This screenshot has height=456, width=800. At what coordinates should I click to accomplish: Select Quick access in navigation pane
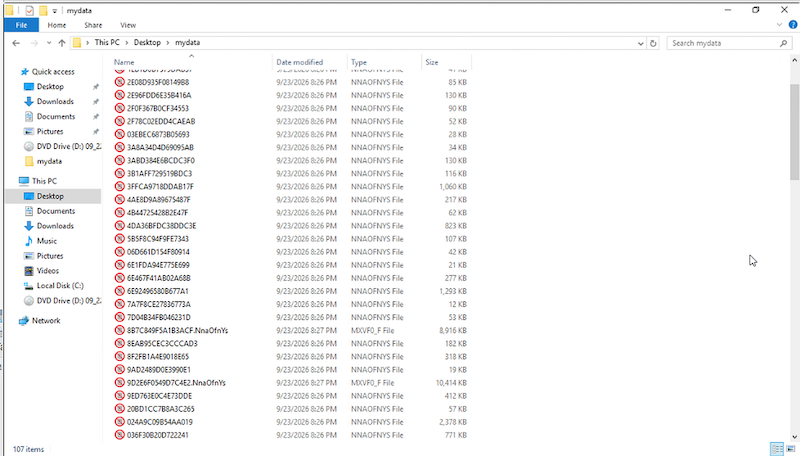click(53, 72)
